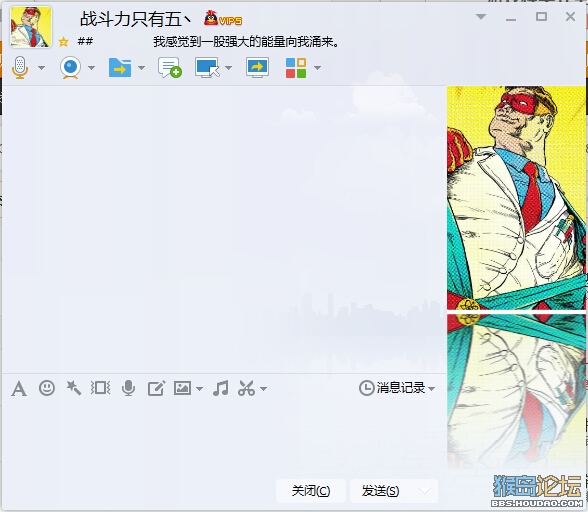Screen dimensions: 588x512
Task: Start a video call with webcam icon
Action: tap(70, 68)
